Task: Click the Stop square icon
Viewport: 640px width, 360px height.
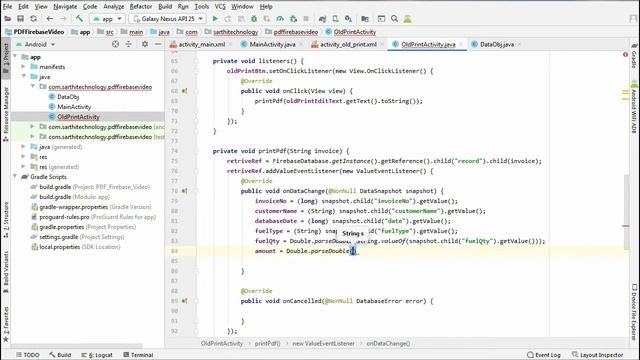Action: (x=306, y=19)
